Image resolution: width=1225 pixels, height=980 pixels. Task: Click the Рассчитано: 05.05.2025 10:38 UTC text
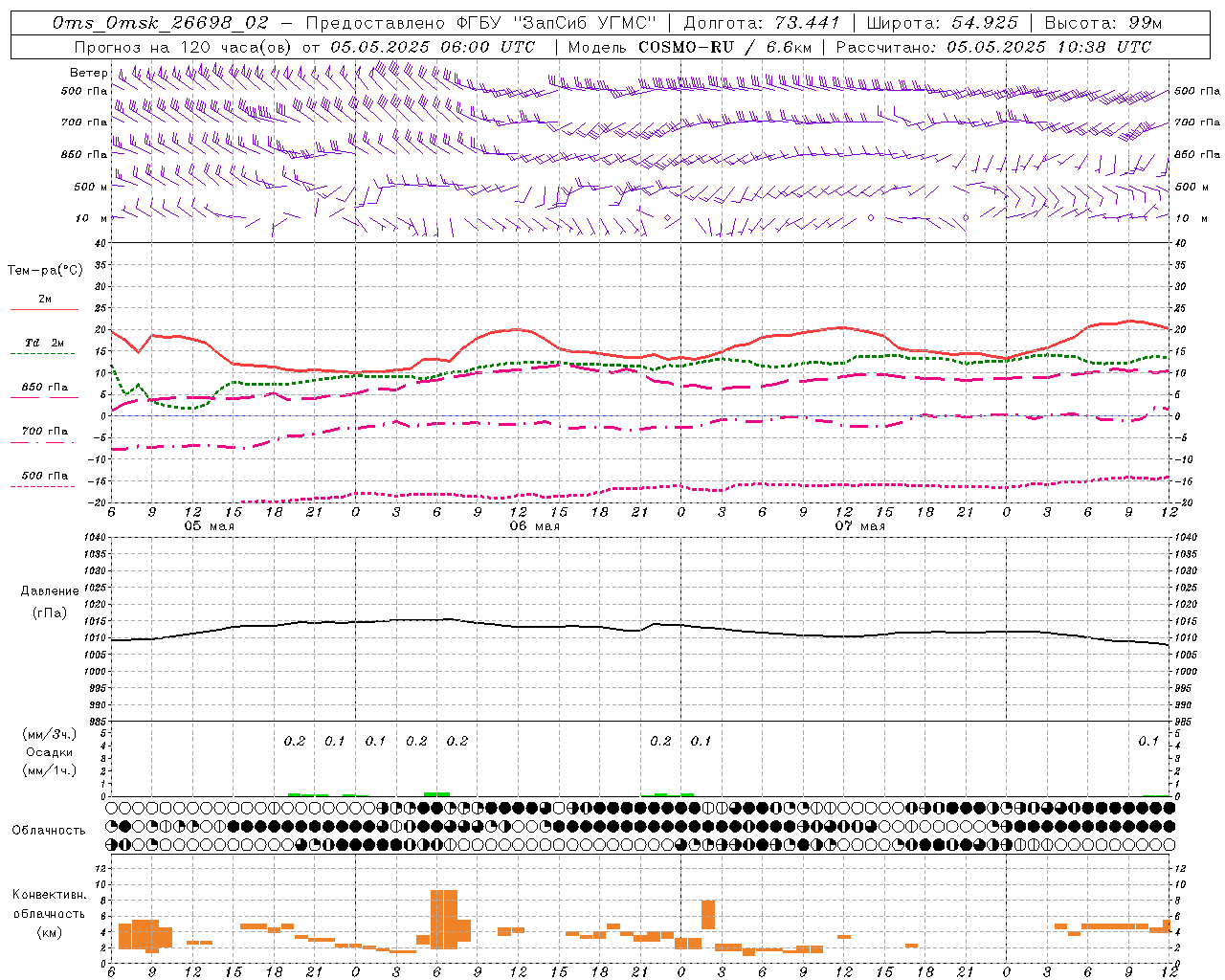click(993, 46)
